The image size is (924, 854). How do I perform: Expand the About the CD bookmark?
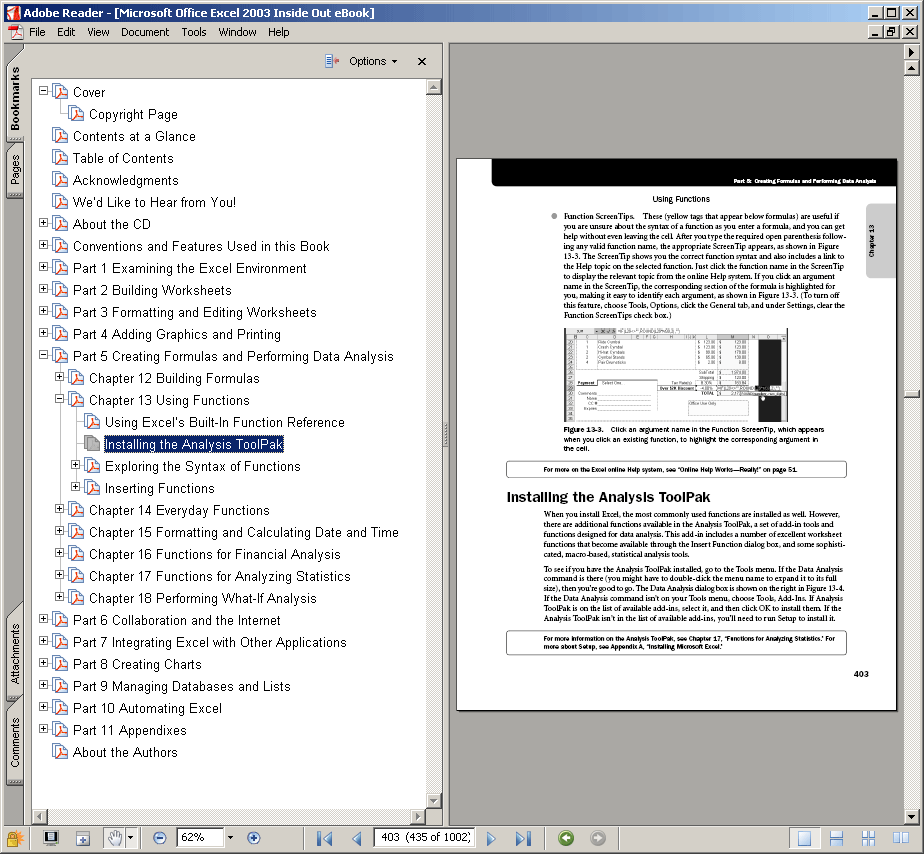click(44, 222)
